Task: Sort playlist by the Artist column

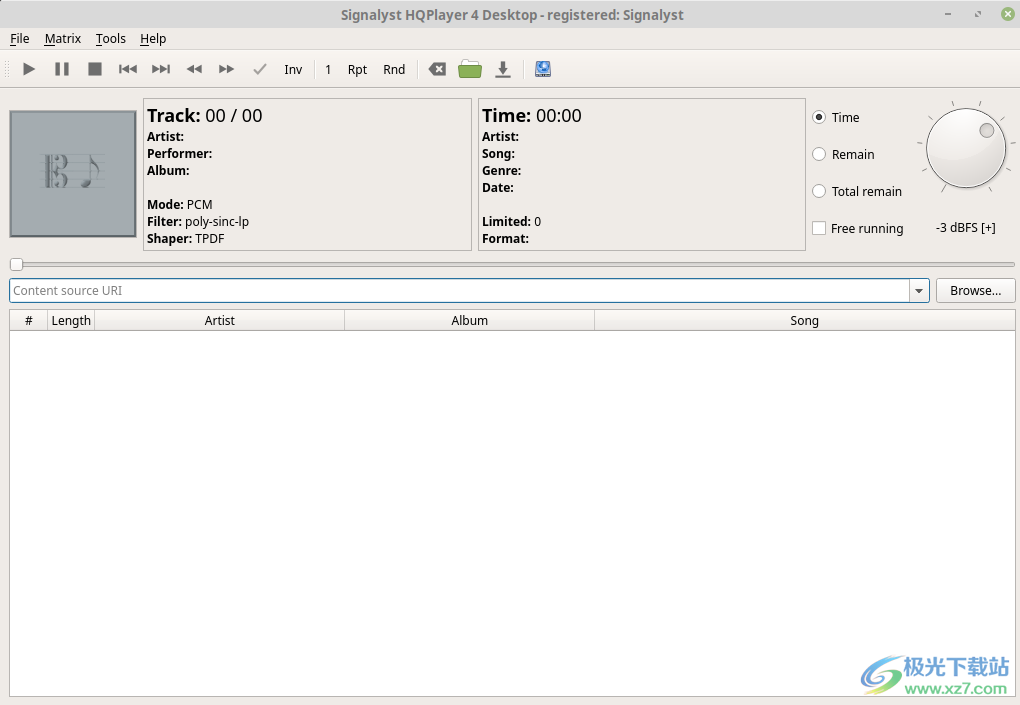Action: click(220, 321)
